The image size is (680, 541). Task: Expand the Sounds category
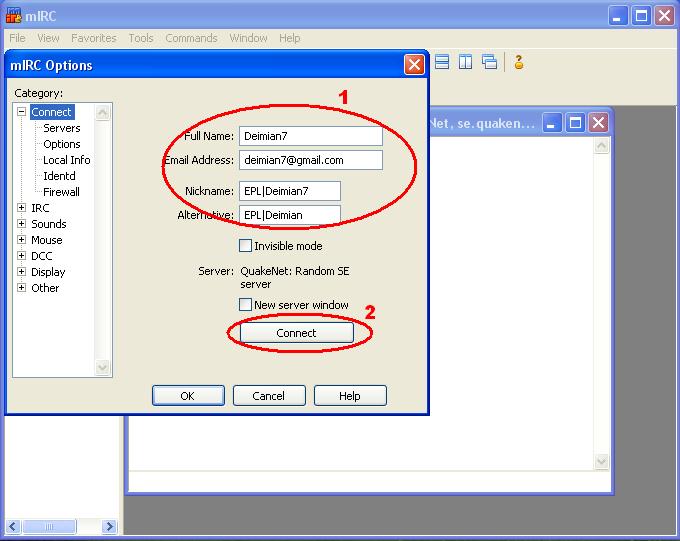(21, 223)
